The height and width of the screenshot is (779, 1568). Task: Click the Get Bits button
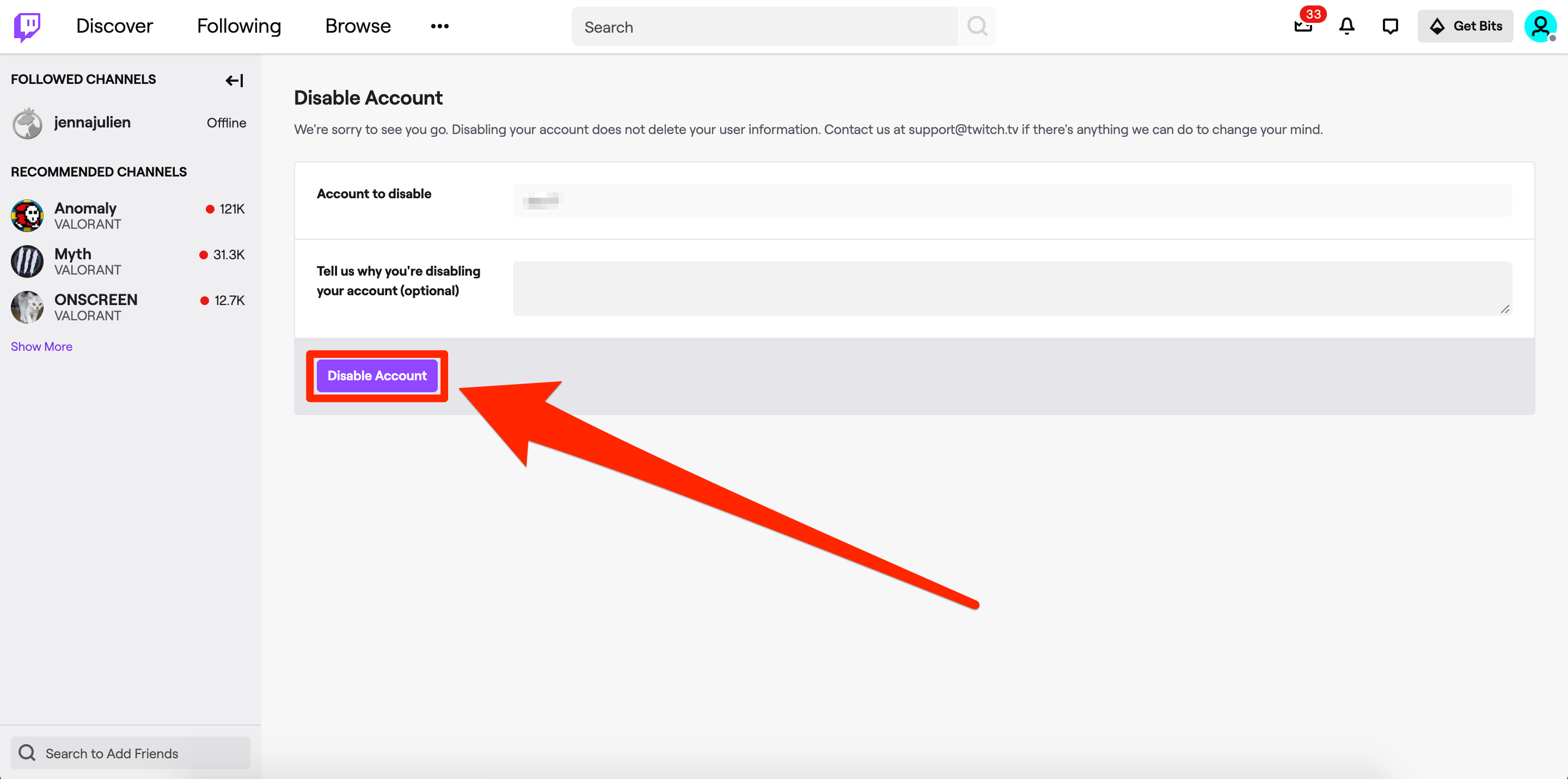pyautogui.click(x=1465, y=26)
